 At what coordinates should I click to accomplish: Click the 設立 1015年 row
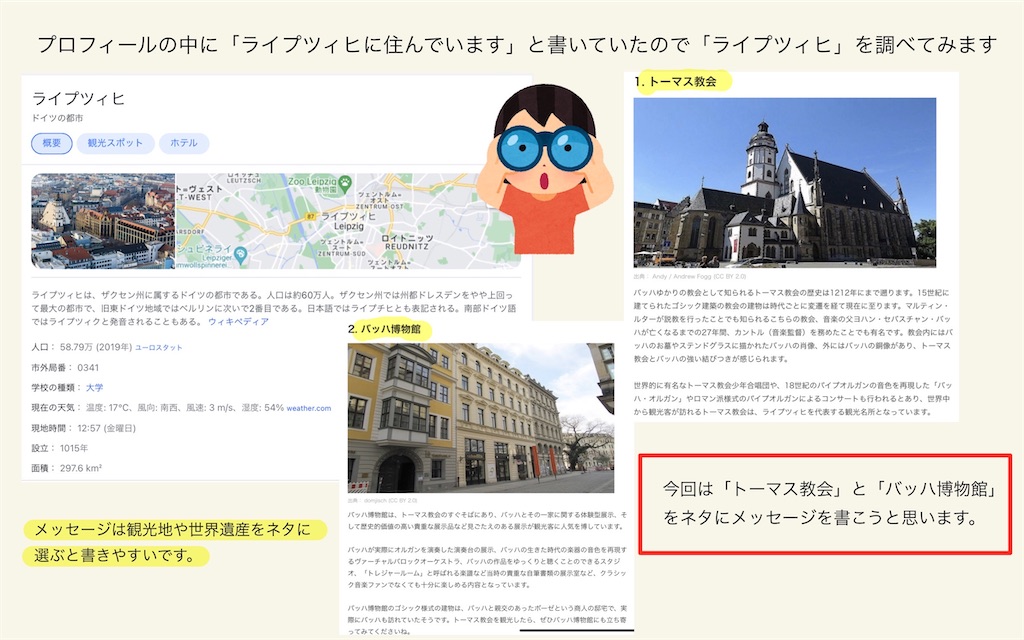(x=59, y=448)
